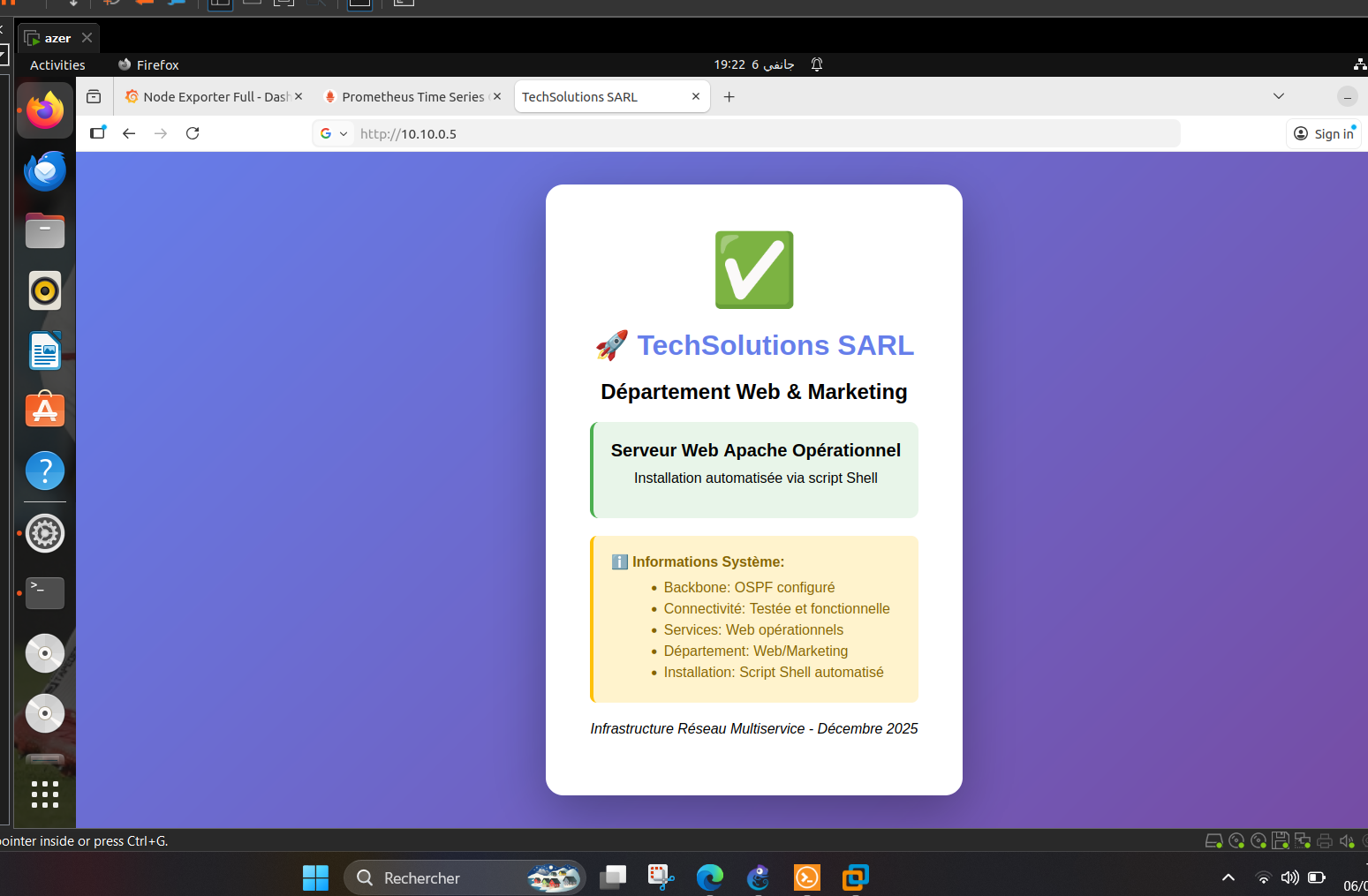Image resolution: width=1368 pixels, height=896 pixels.
Task: Toggle the Firefox sidebar button
Action: click(x=97, y=133)
